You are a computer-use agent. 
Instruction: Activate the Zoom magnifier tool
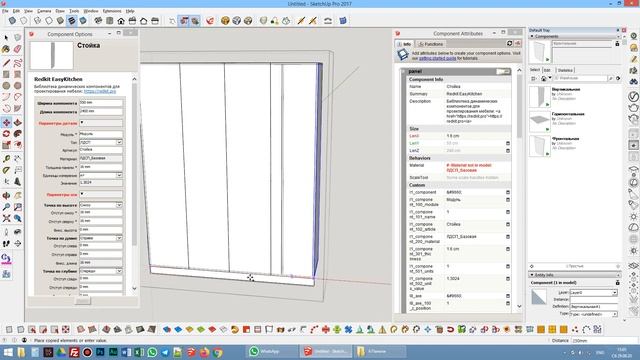(6, 207)
